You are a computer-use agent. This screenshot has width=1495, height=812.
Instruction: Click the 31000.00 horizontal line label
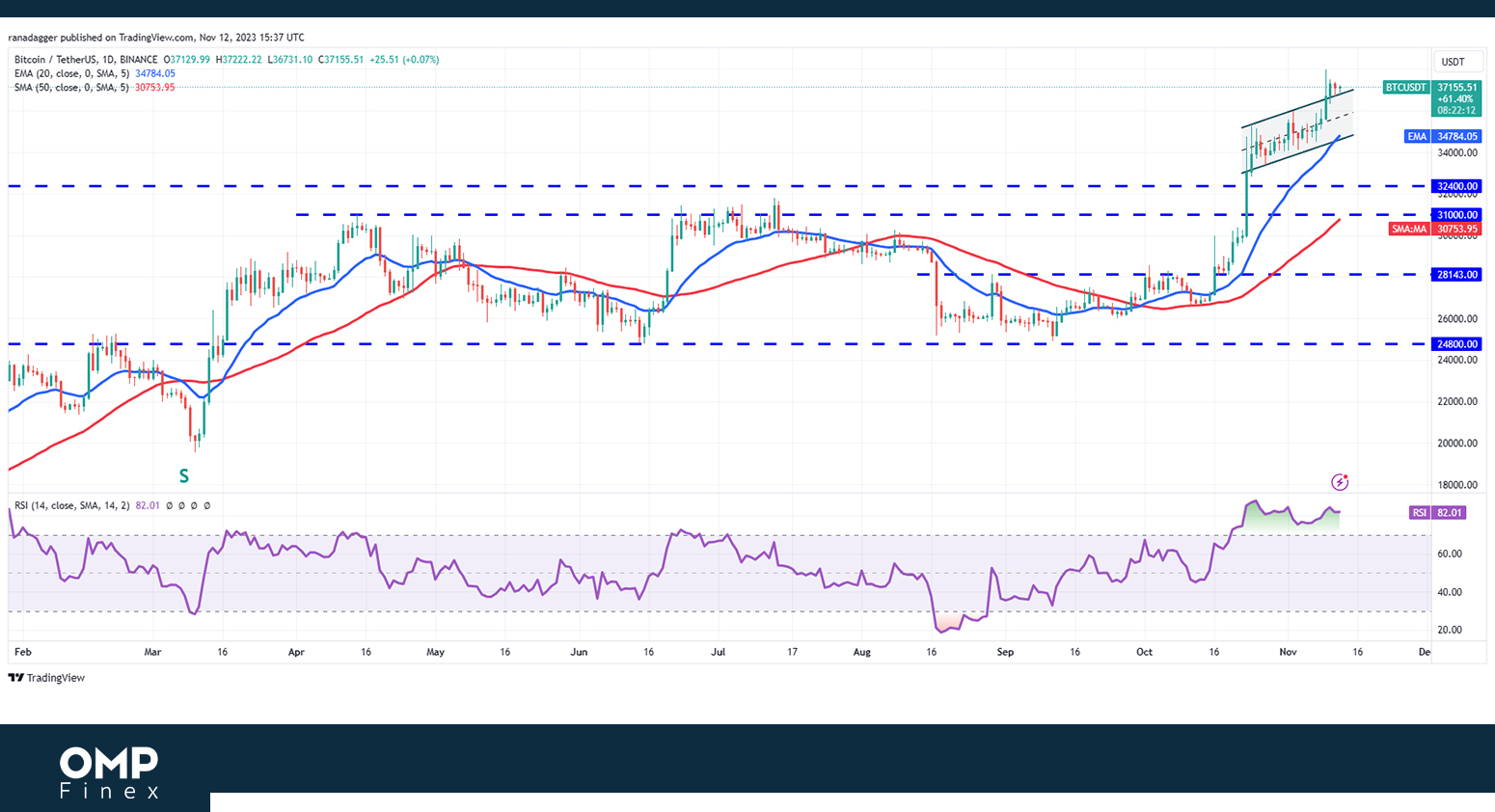click(1456, 215)
